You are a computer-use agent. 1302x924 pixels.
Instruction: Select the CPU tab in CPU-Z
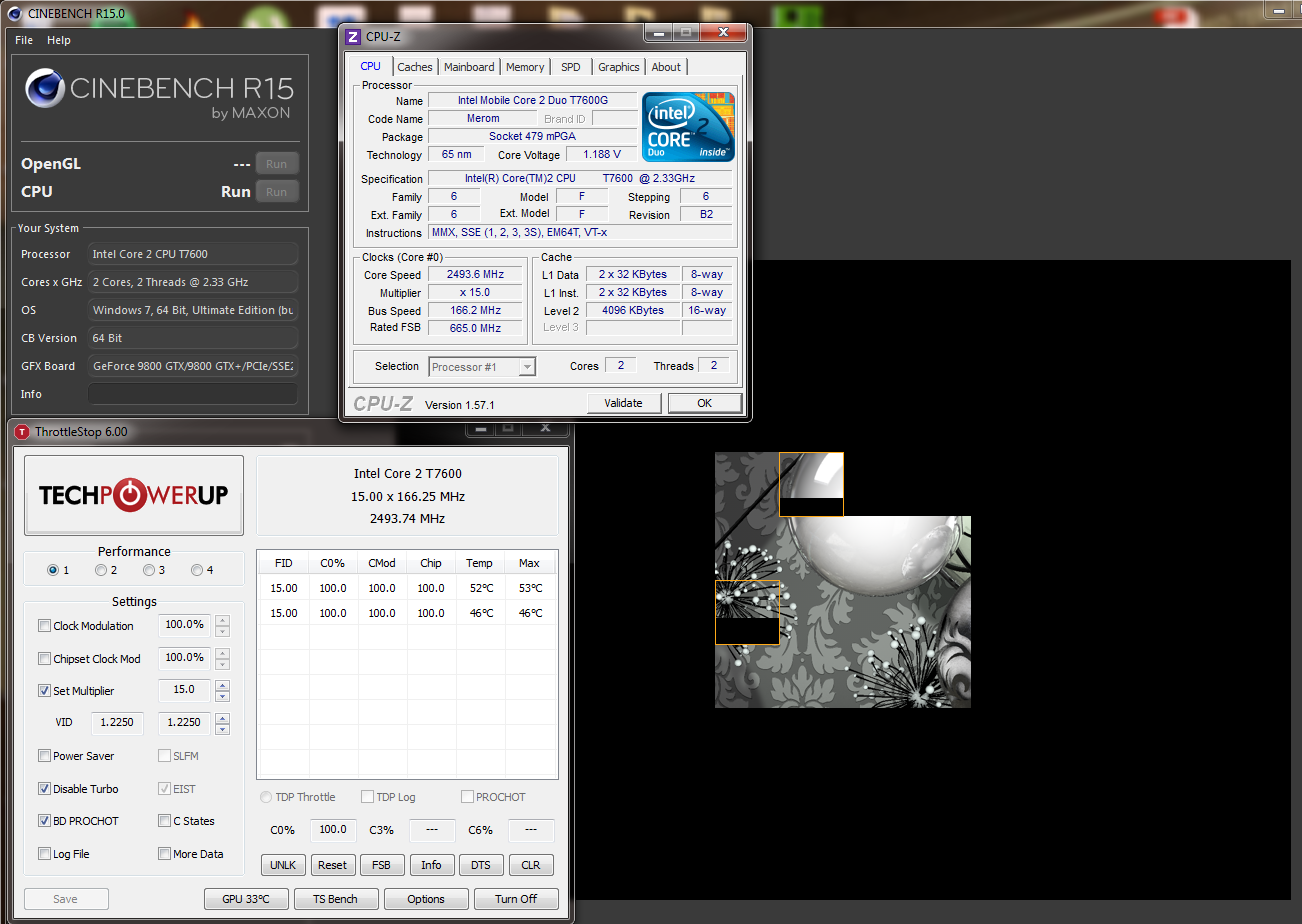pyautogui.click(x=370, y=66)
